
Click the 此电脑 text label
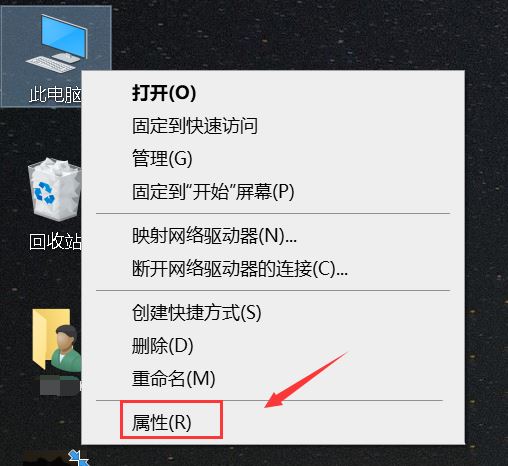[55, 95]
